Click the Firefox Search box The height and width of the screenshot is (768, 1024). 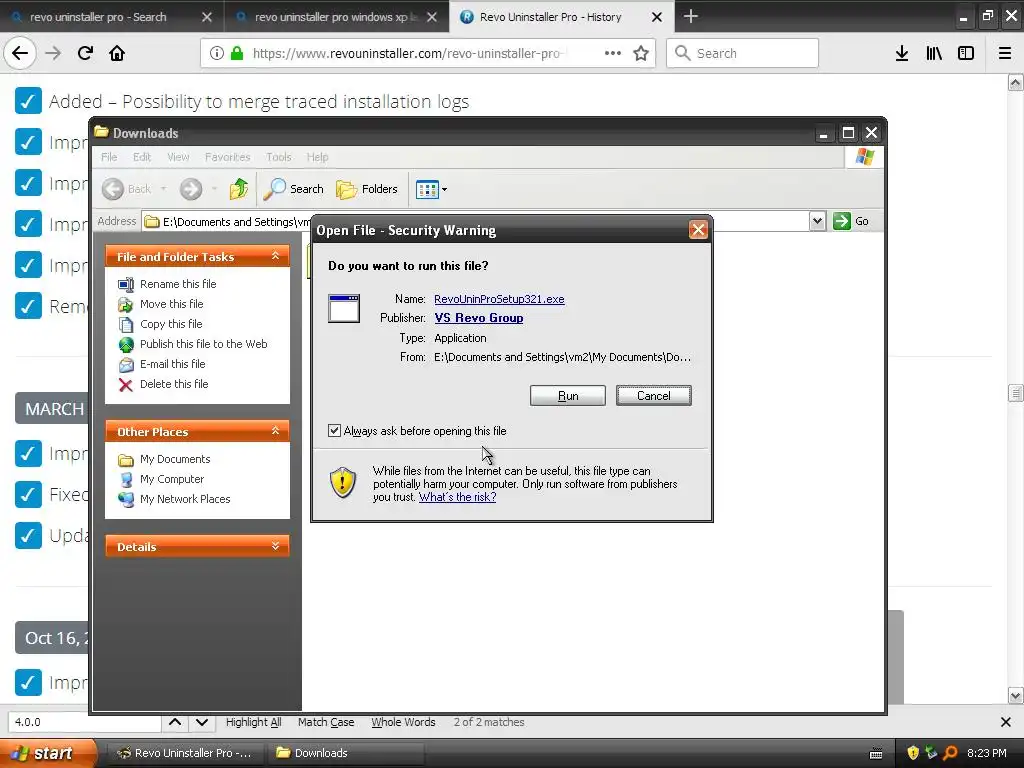(743, 54)
